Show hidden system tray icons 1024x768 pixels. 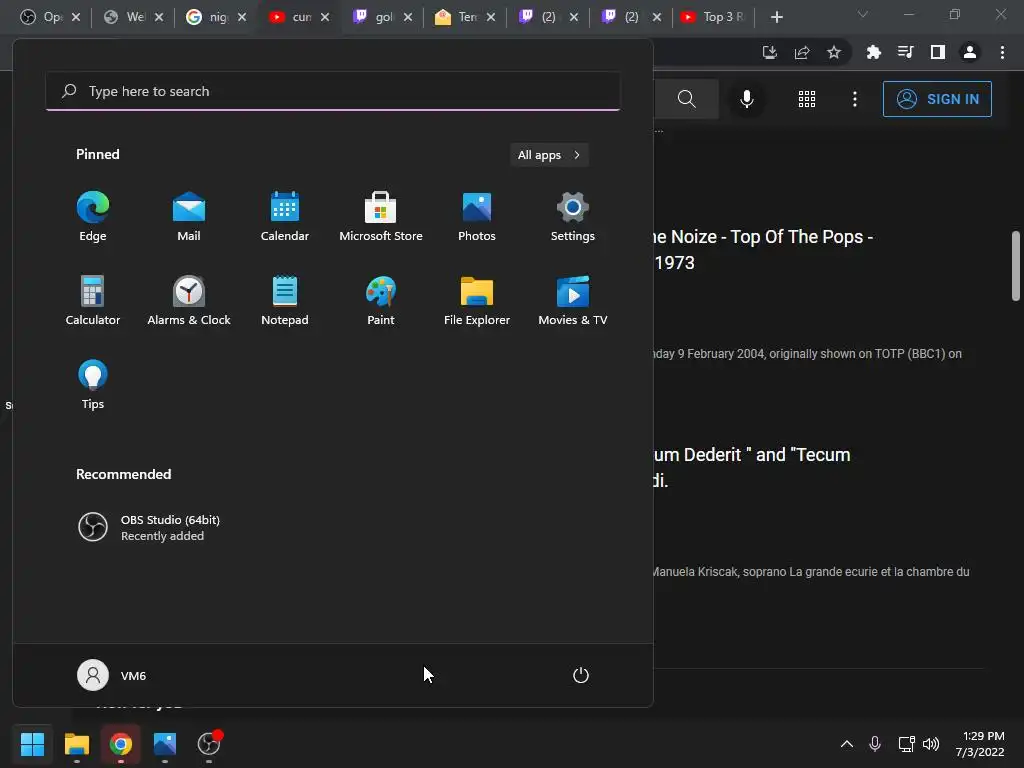846,744
